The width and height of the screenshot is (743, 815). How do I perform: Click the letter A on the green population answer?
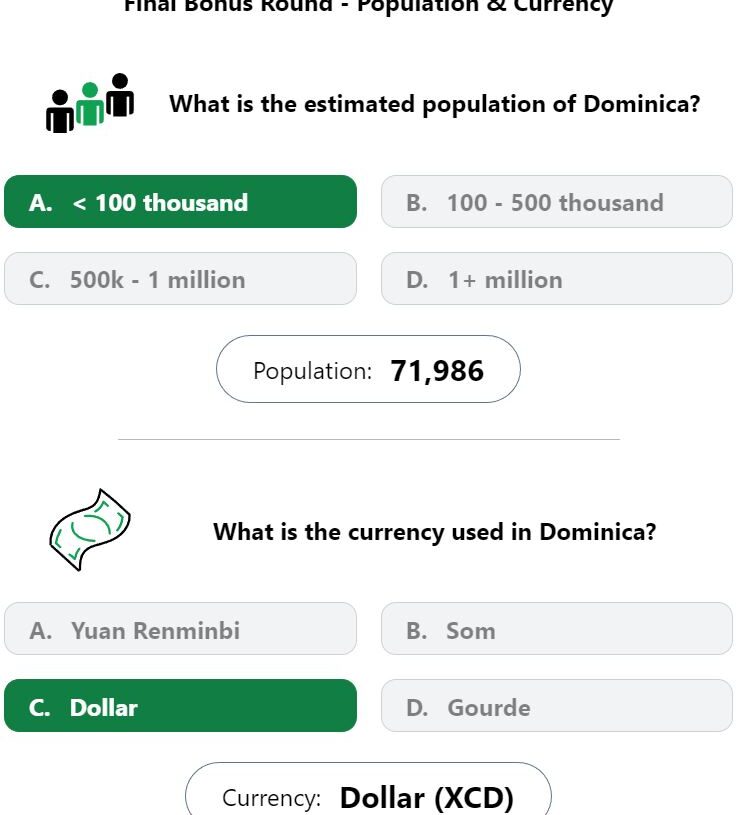coord(41,203)
